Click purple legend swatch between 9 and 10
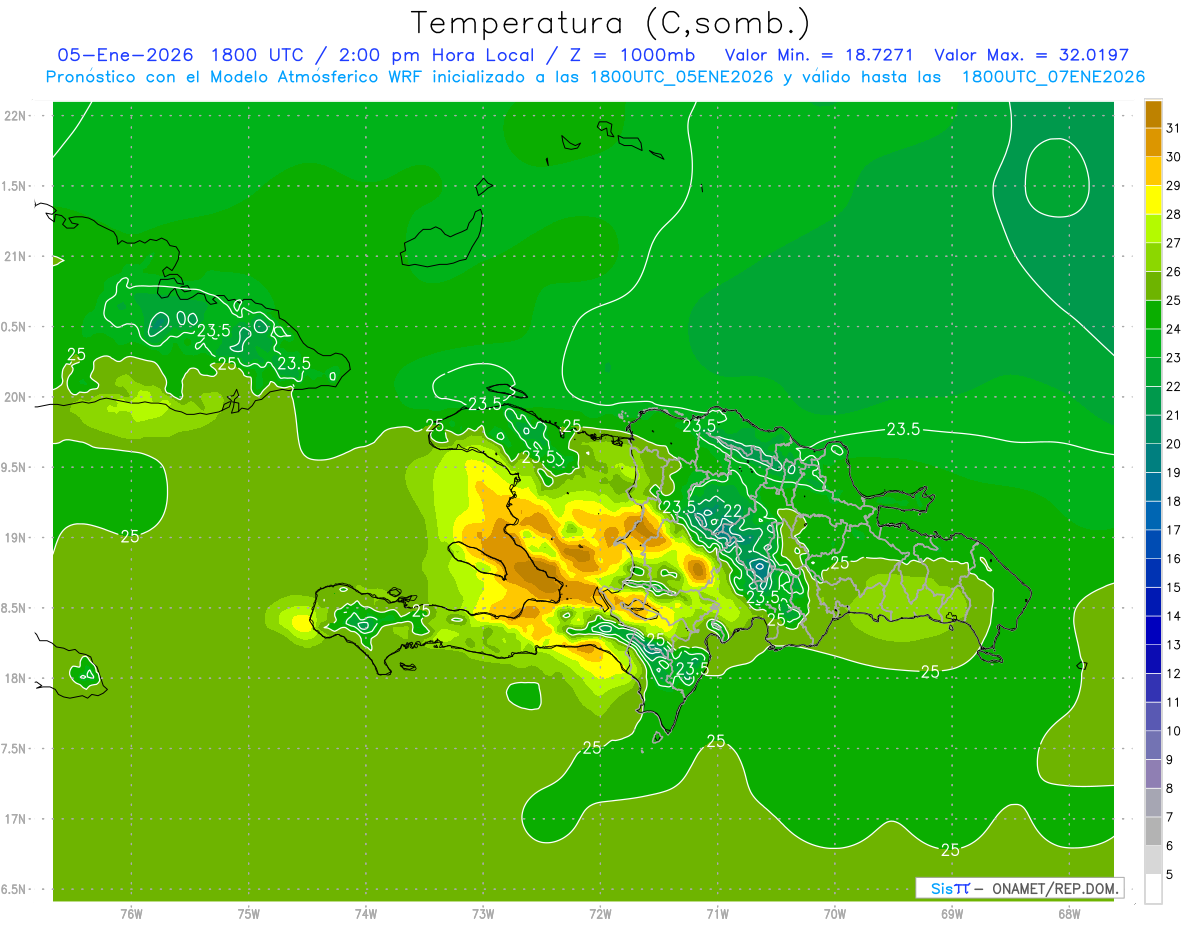 [x=1153, y=746]
